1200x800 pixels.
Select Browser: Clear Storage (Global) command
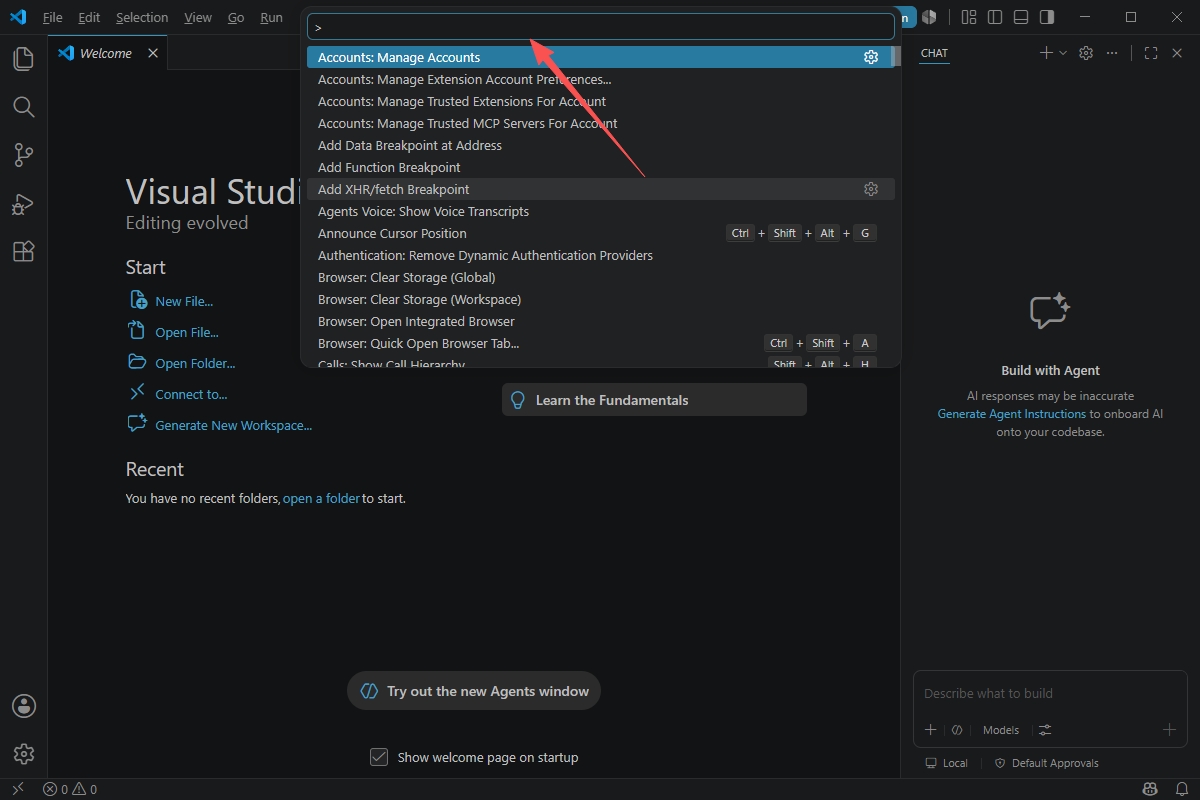601,277
